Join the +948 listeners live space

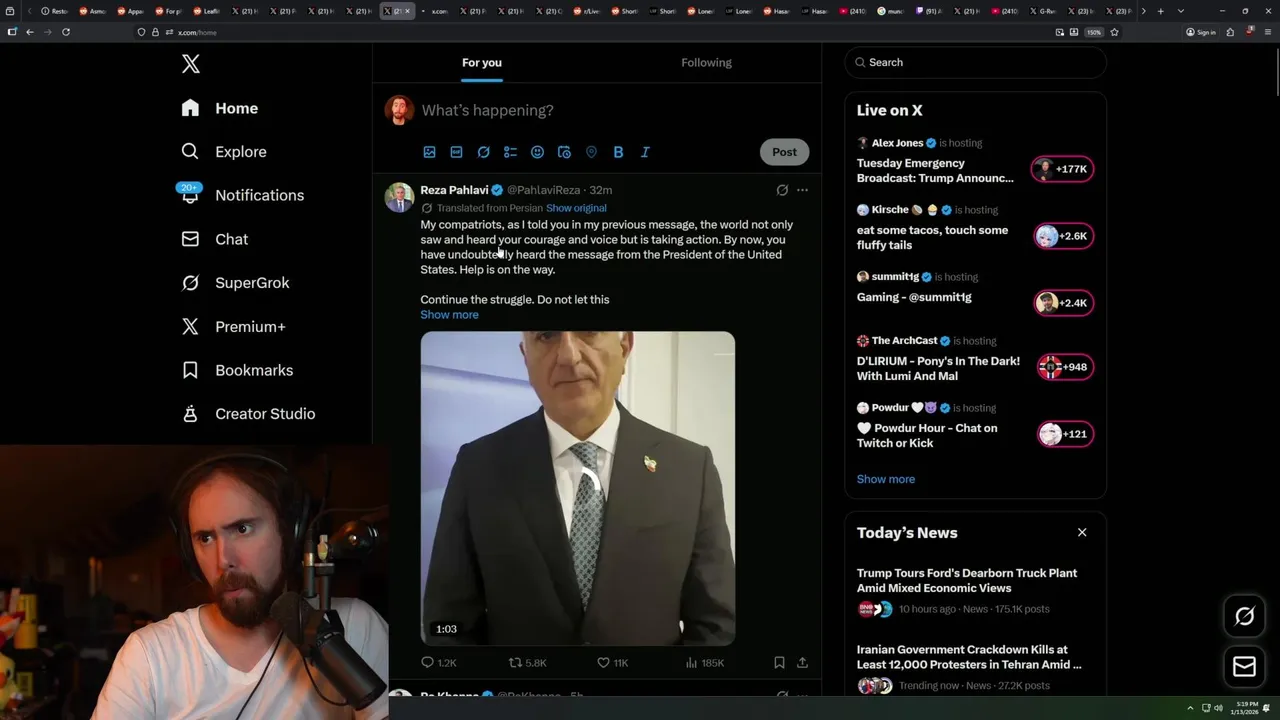pyautogui.click(x=1065, y=367)
